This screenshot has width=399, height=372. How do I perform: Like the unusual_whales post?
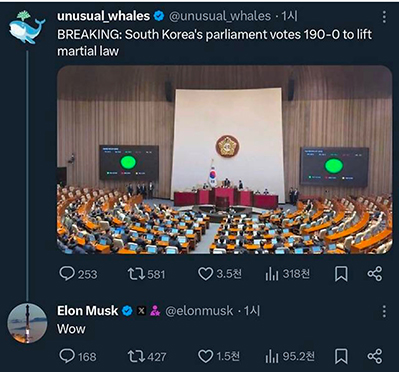(x=220, y=274)
